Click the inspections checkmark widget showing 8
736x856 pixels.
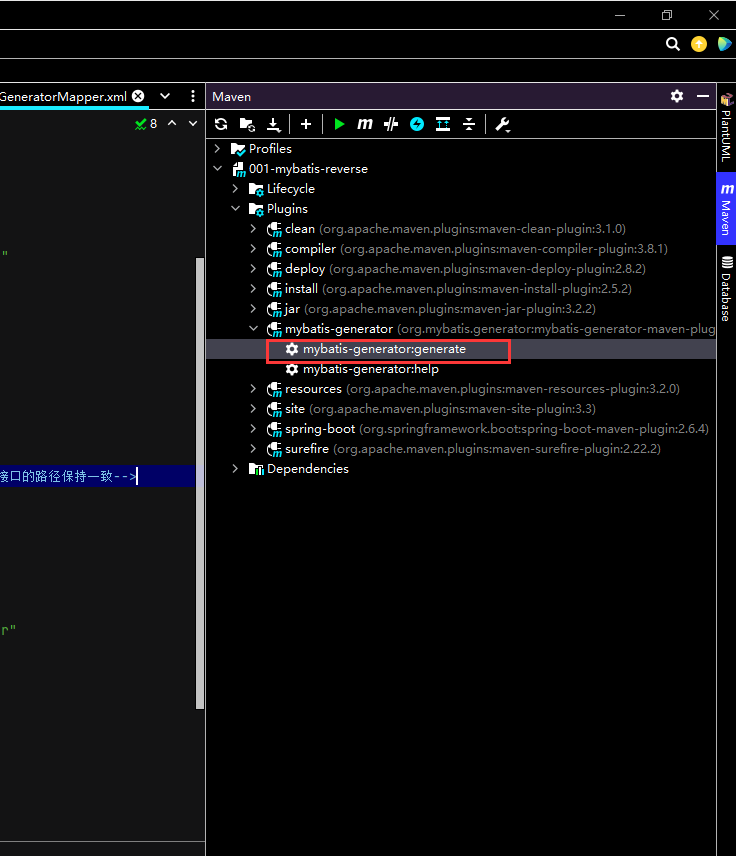pyautogui.click(x=146, y=124)
